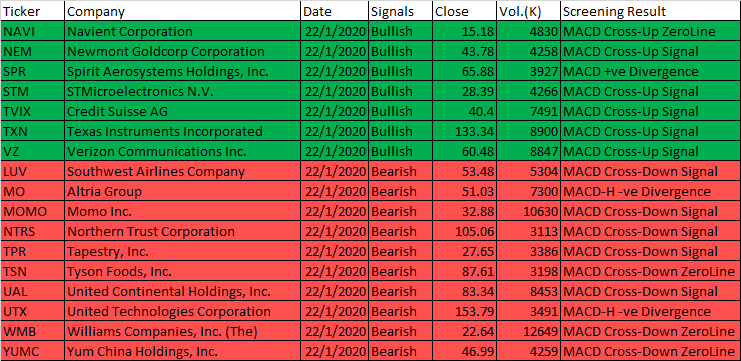The width and height of the screenshot is (741, 361).
Task: Select TSN MACD Cross-Down ZeroLine cell
Action: [650, 271]
